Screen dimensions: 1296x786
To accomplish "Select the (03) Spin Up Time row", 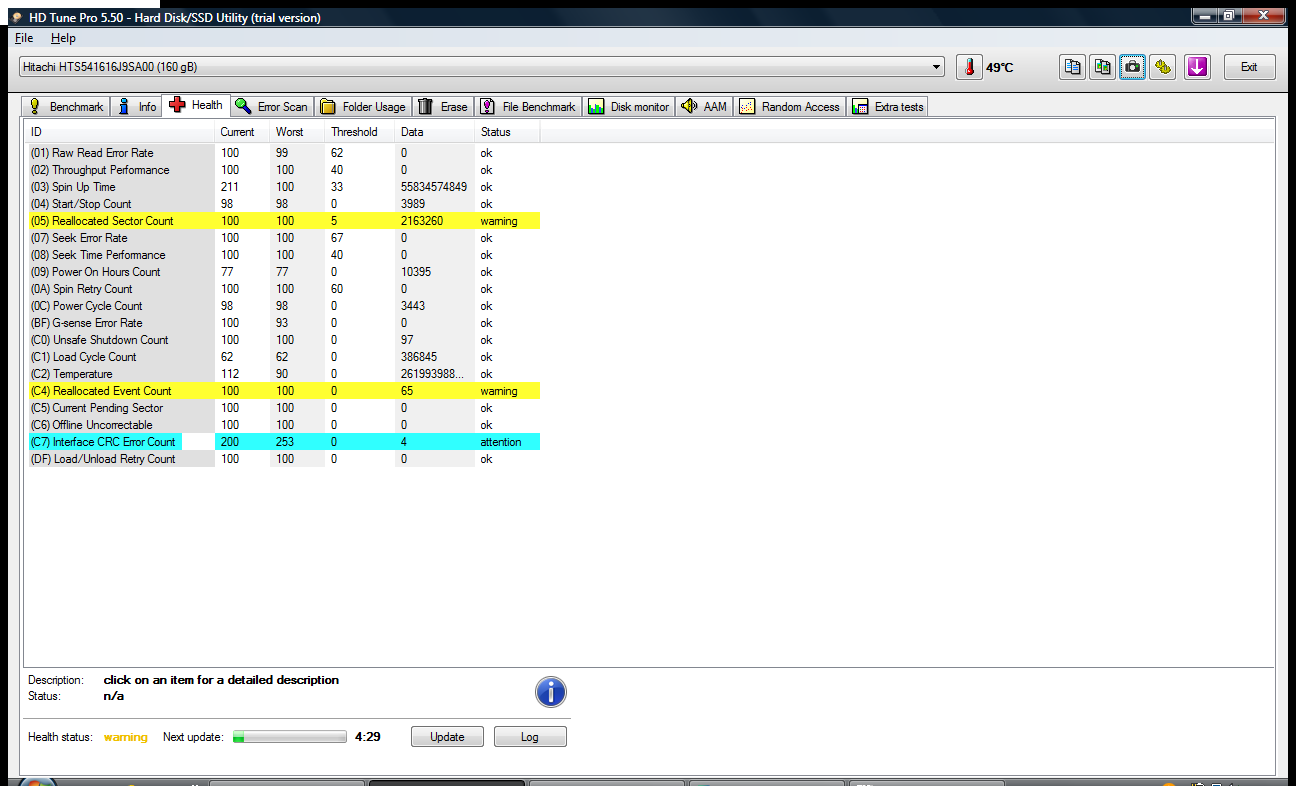I will [x=283, y=187].
